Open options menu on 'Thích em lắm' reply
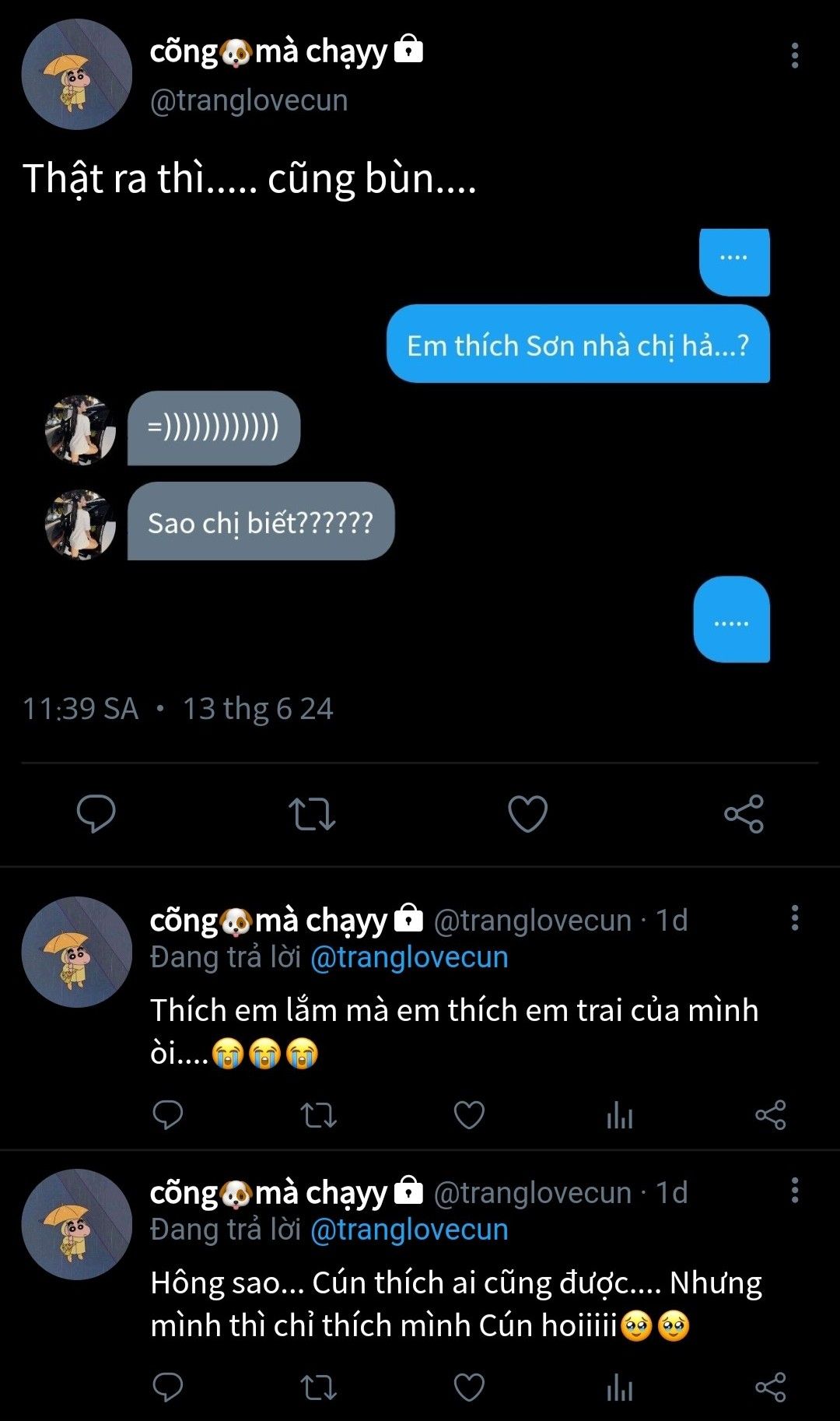 794,918
